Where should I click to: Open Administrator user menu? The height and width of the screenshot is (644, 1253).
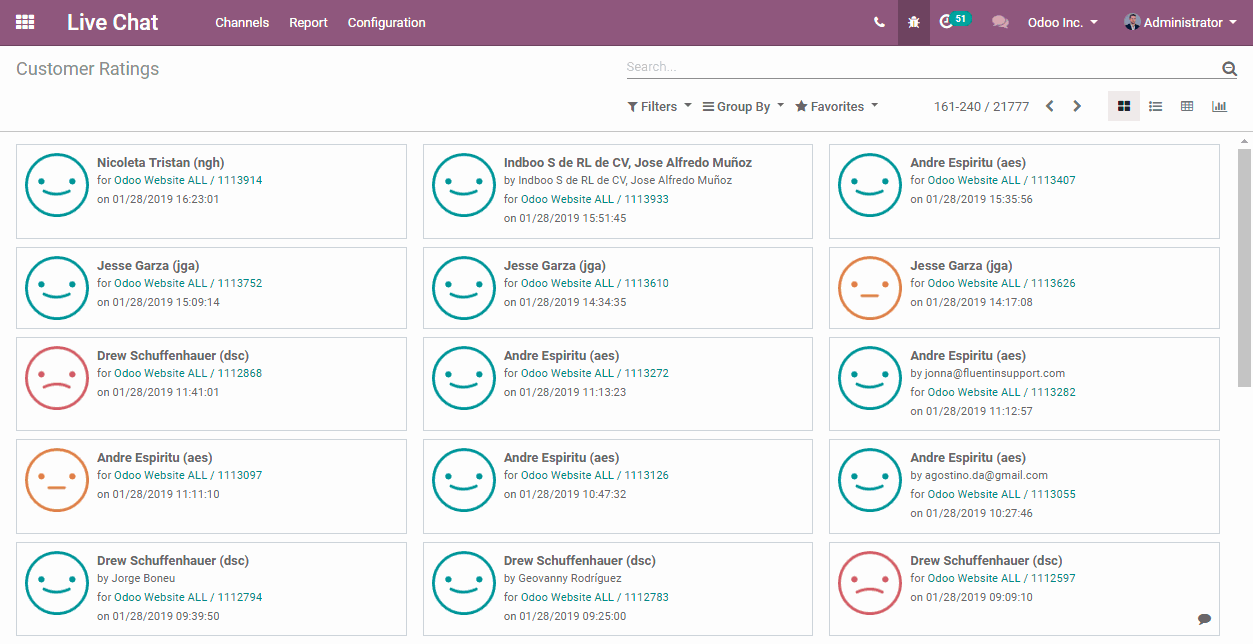[1181, 22]
